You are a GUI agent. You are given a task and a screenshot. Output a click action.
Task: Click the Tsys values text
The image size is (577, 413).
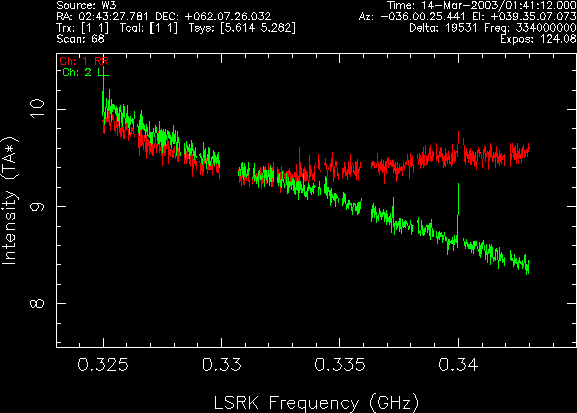[258, 28]
